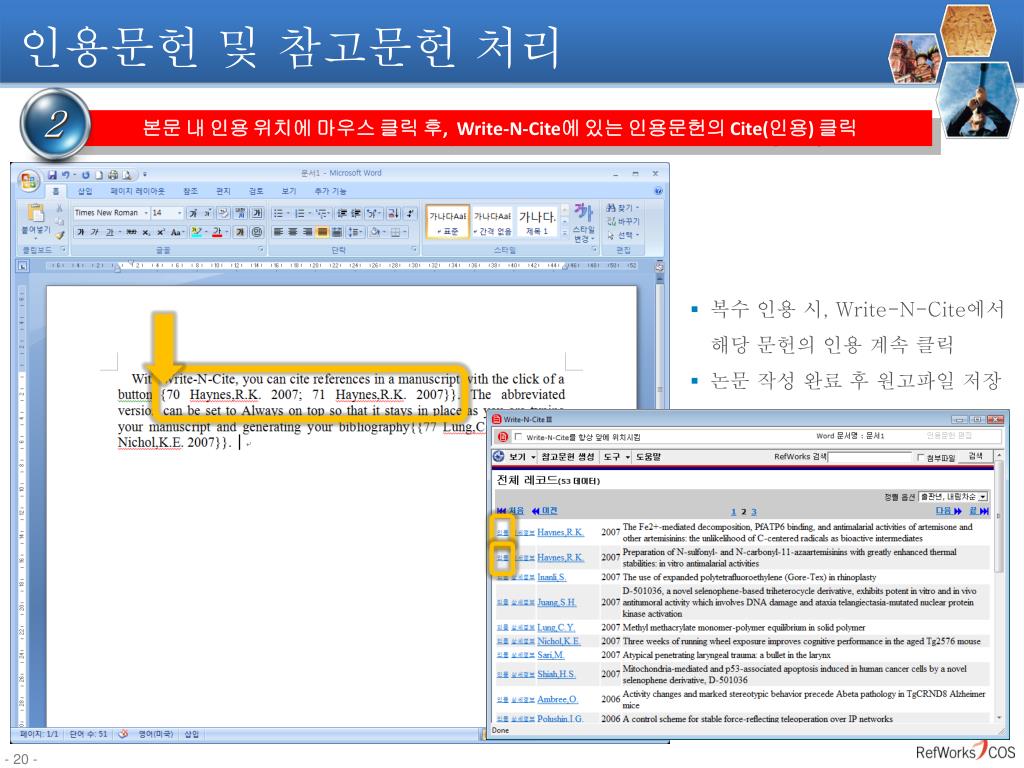Open the Times New Roman font dropdown
Image resolution: width=1024 pixels, height=768 pixels.
coord(146,213)
